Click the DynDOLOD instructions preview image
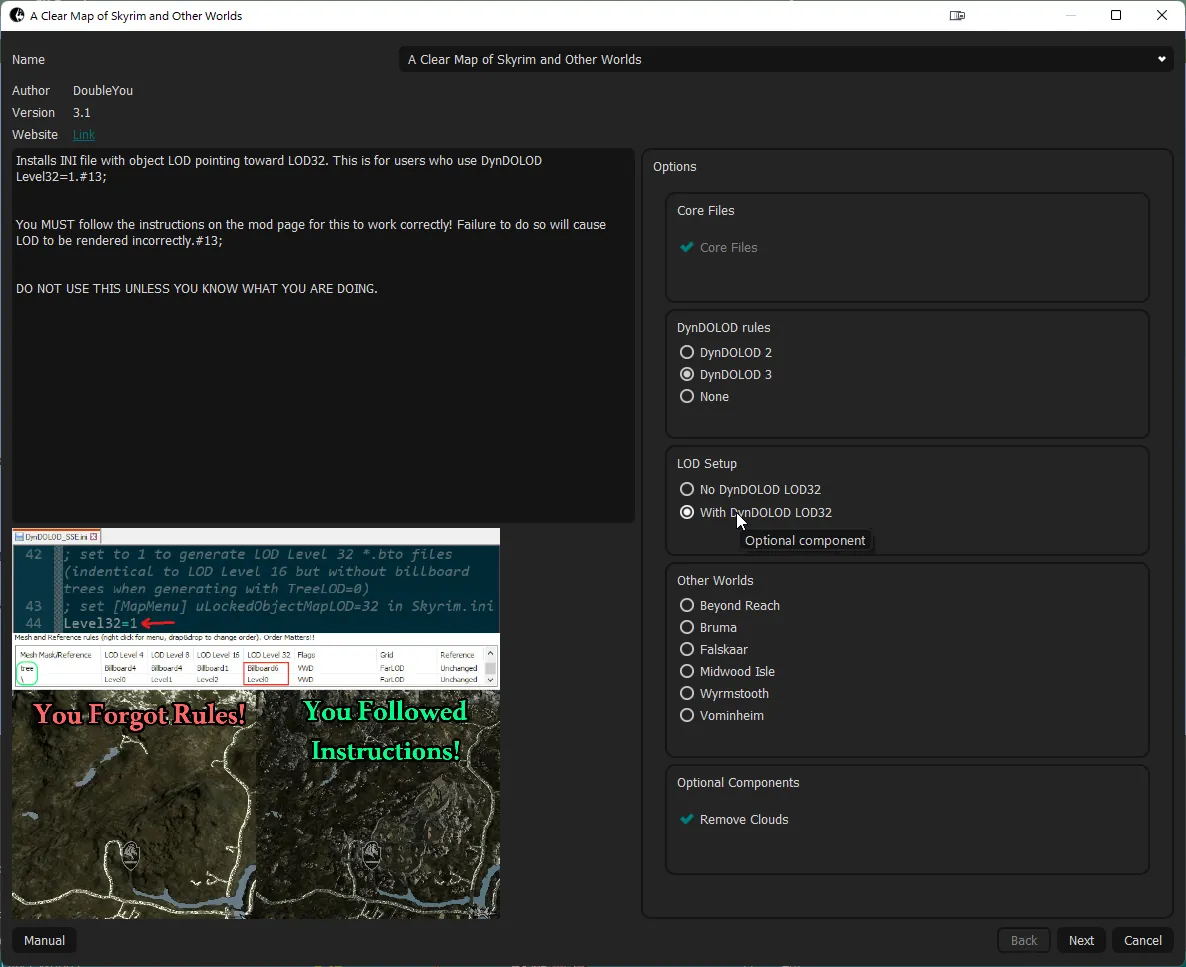 [x=256, y=723]
